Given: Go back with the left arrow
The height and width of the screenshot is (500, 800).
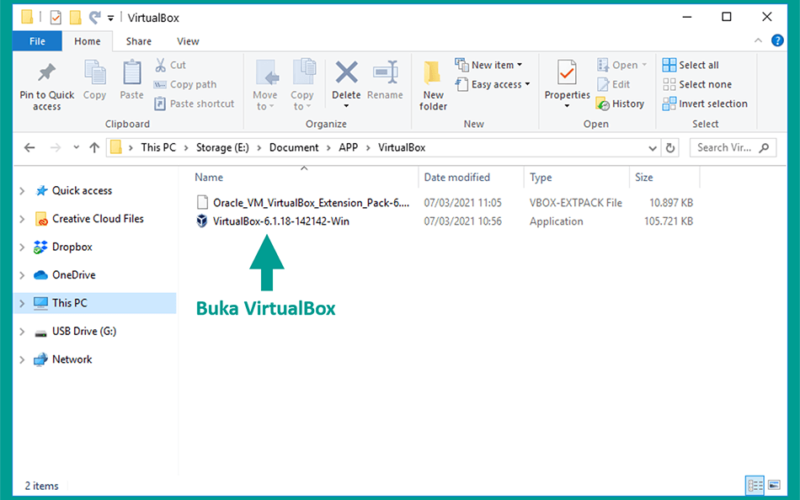Looking at the screenshot, I should point(30,148).
